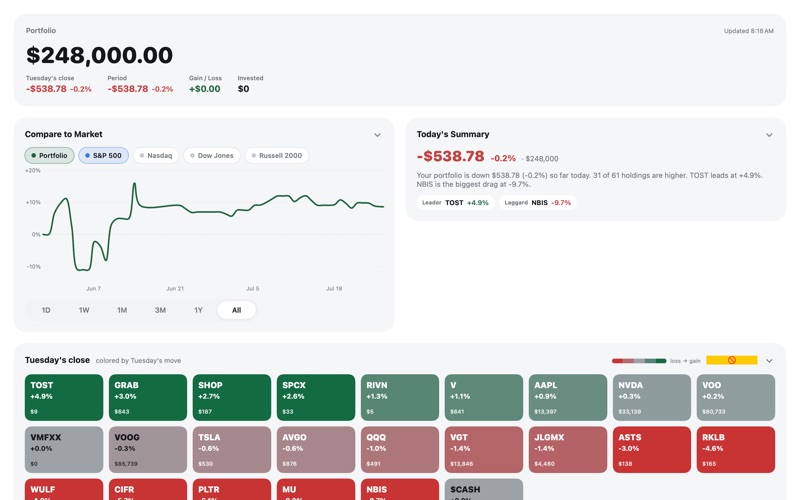Screen dimensions: 800x500
Task: Select the TSLA -0.6% tile
Action: (232, 449)
